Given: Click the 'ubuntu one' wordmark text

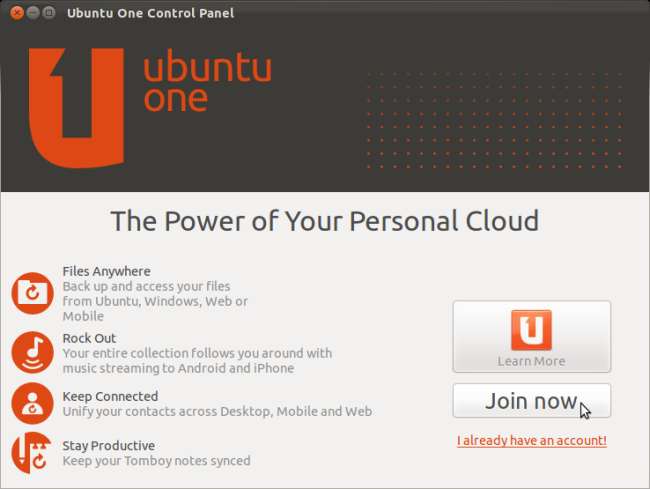Looking at the screenshot, I should pos(205,82).
